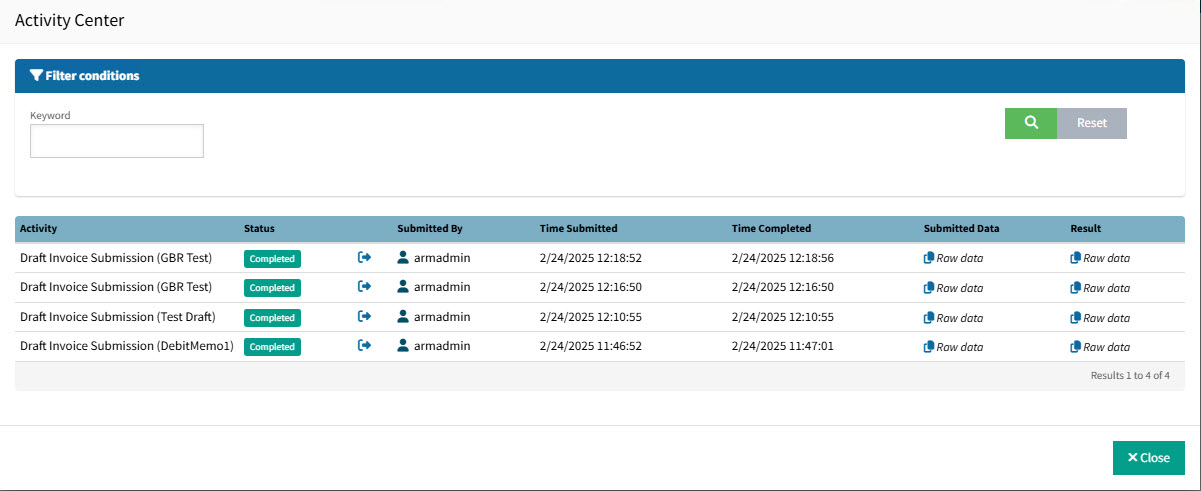1201x491 pixels.
Task: Click the Submitted By column header
Action: tap(430, 229)
